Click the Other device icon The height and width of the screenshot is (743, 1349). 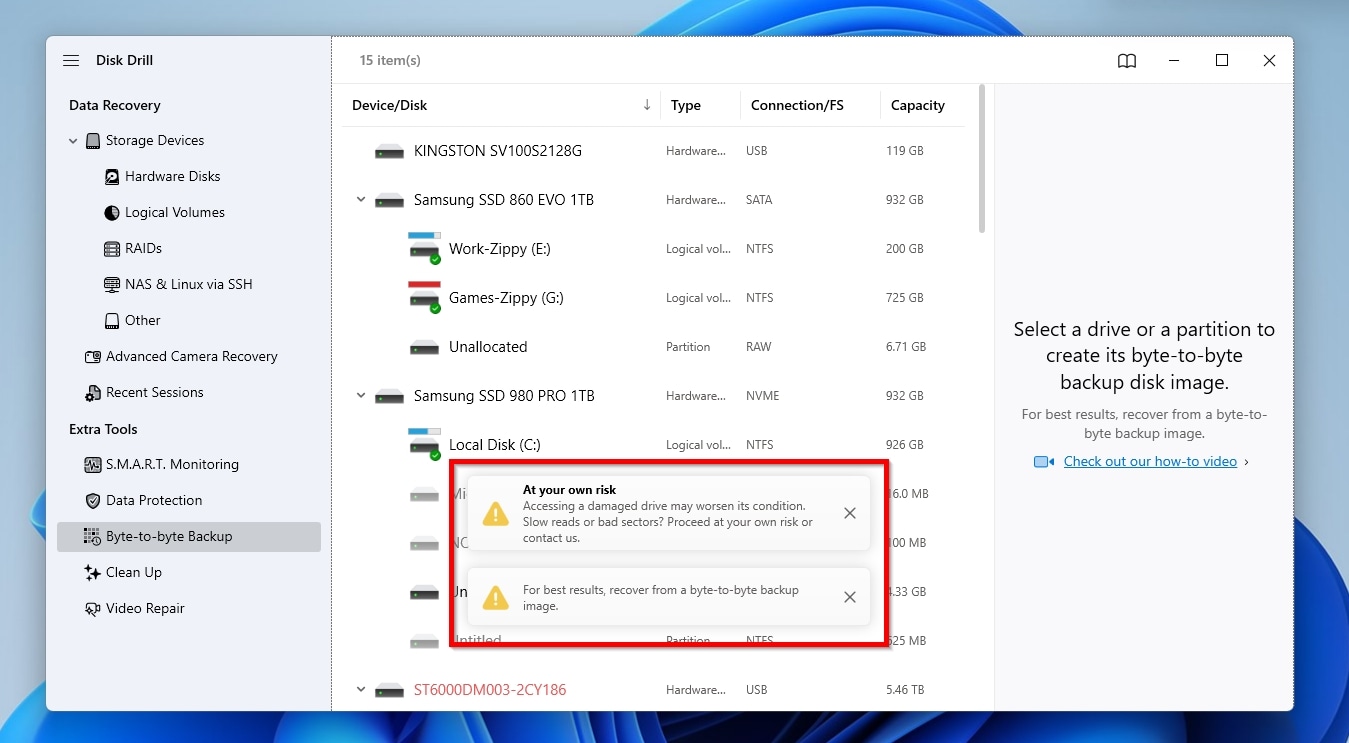pyautogui.click(x=112, y=321)
